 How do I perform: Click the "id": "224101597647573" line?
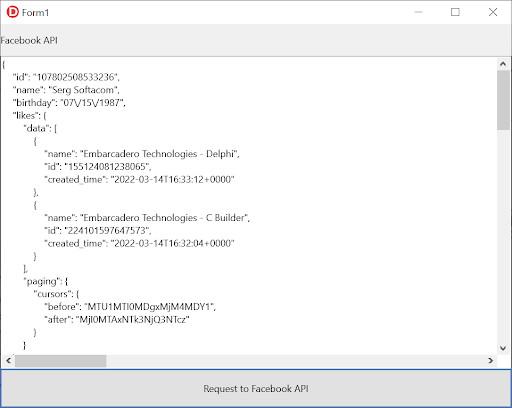(x=98, y=230)
